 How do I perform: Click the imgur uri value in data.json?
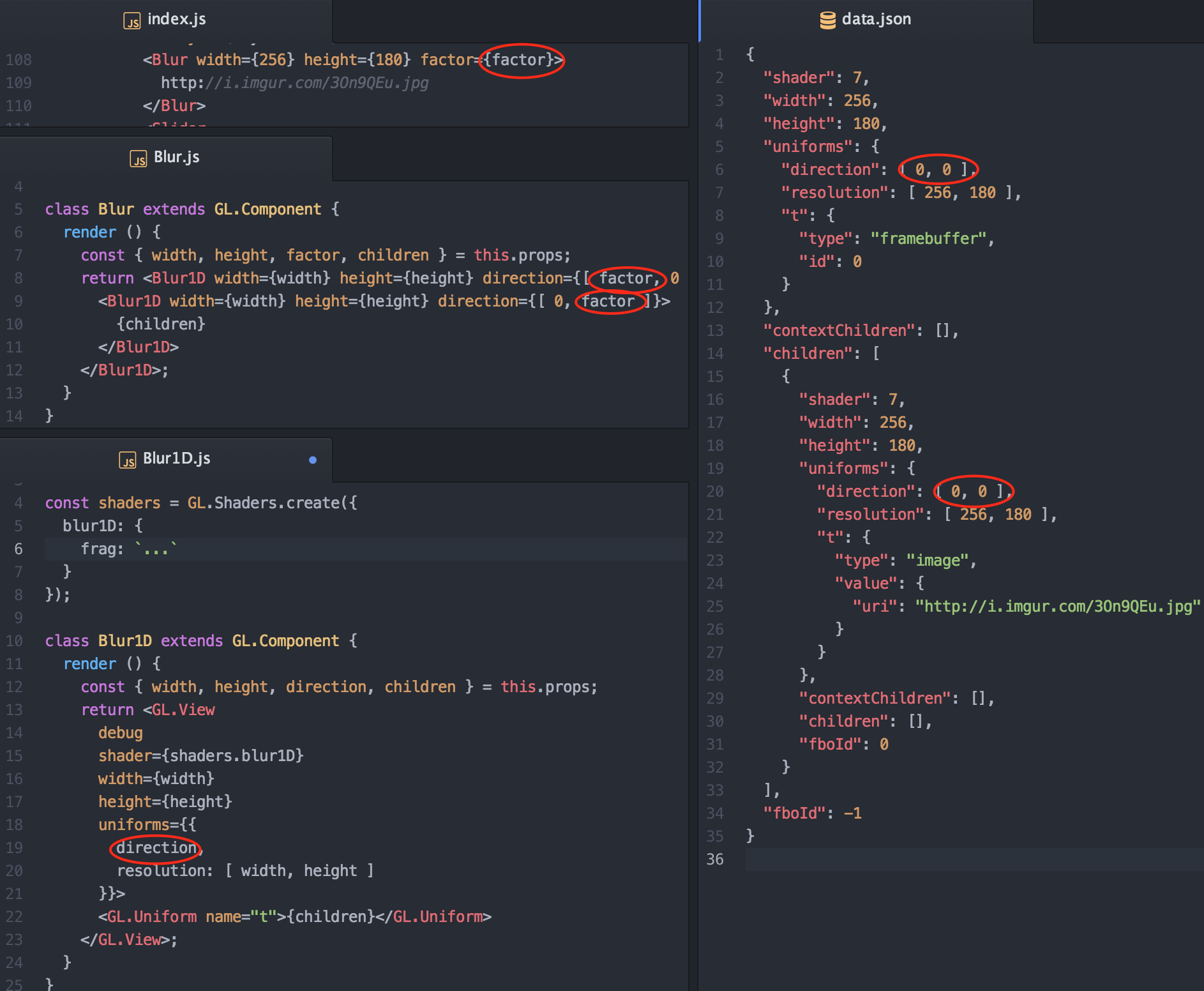pyautogui.click(x=1058, y=607)
